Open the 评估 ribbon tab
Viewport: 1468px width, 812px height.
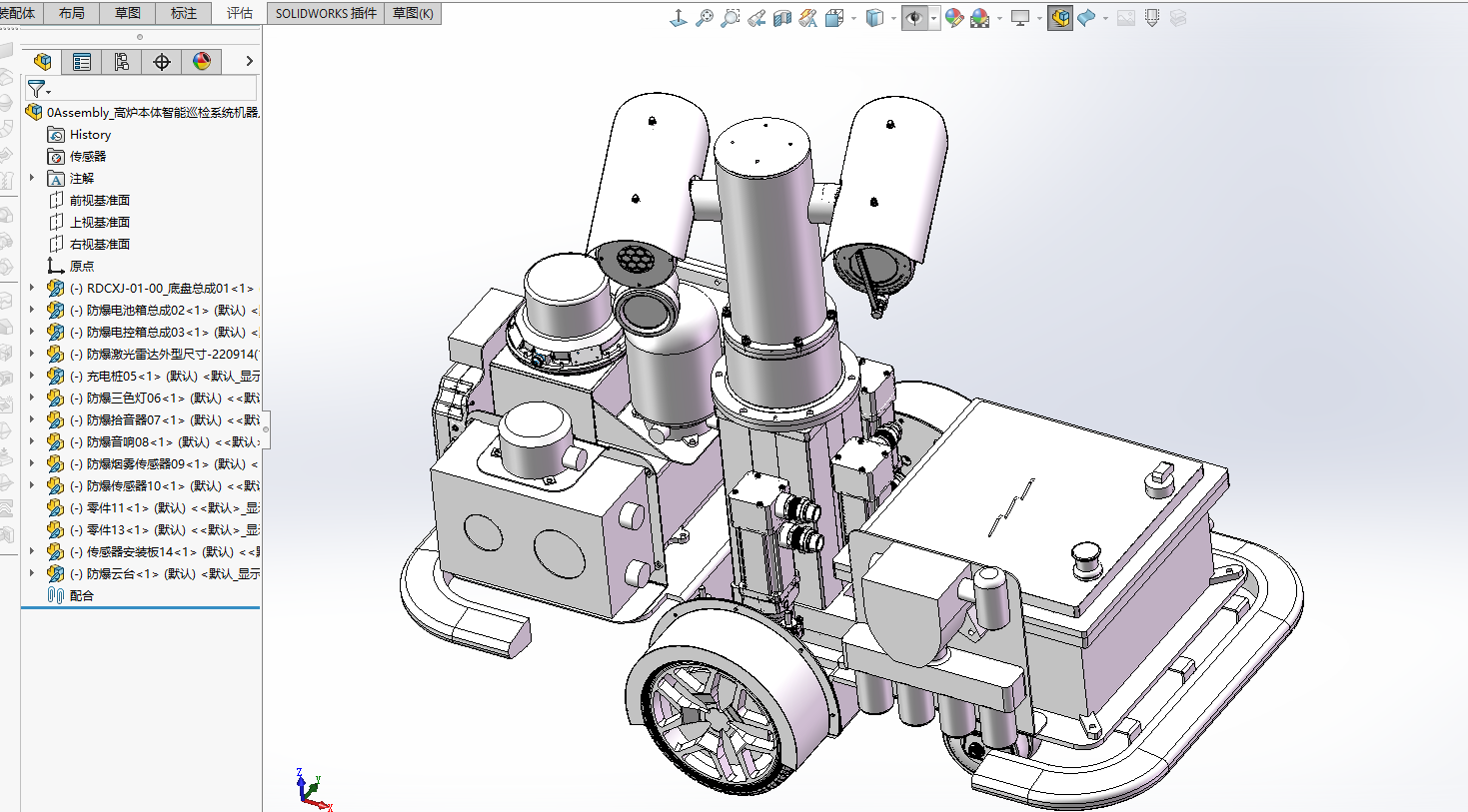click(240, 13)
